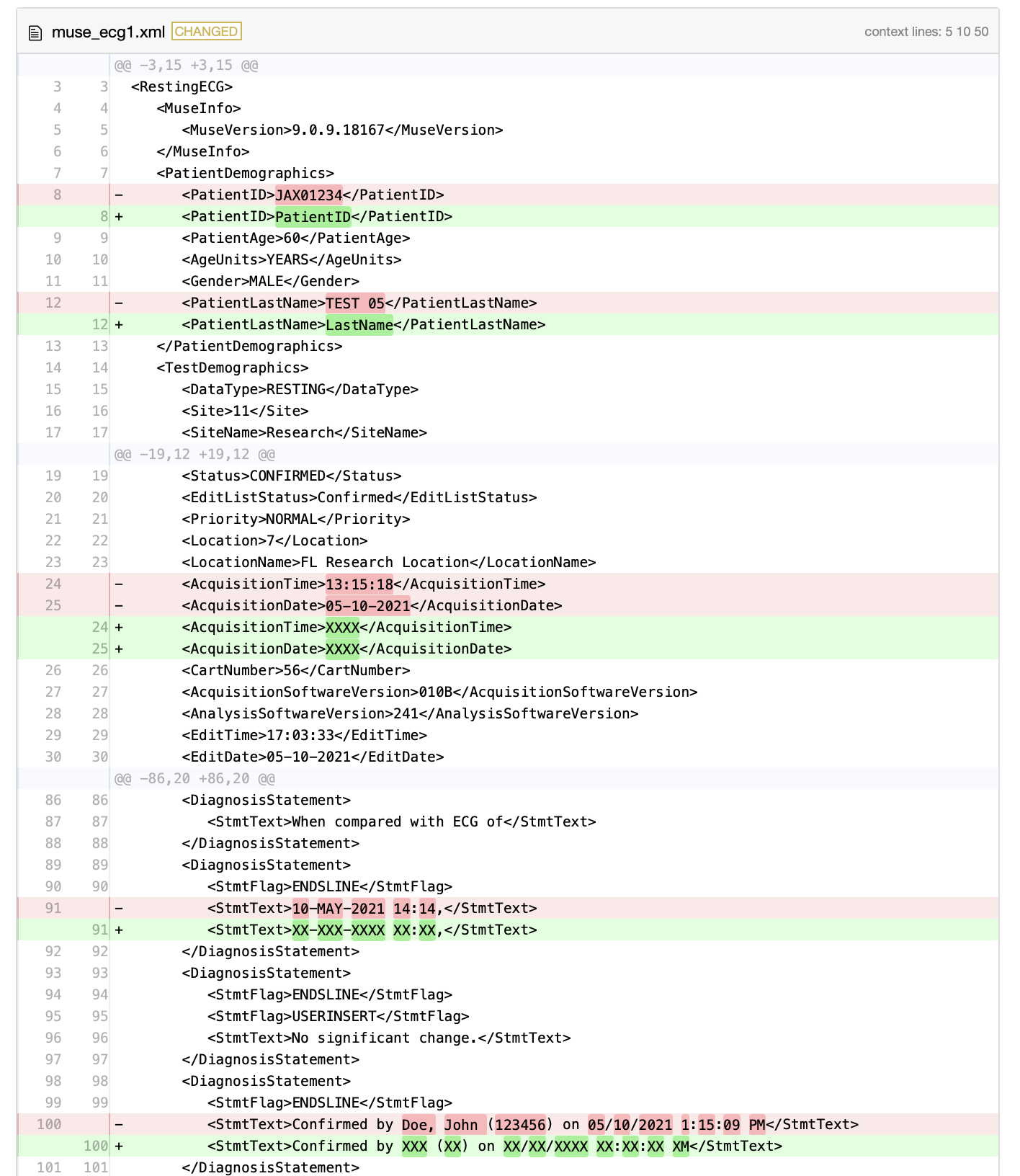1020x1176 pixels.
Task: Click the muse_ecg1.xml file name
Action: pyautogui.click(x=108, y=32)
